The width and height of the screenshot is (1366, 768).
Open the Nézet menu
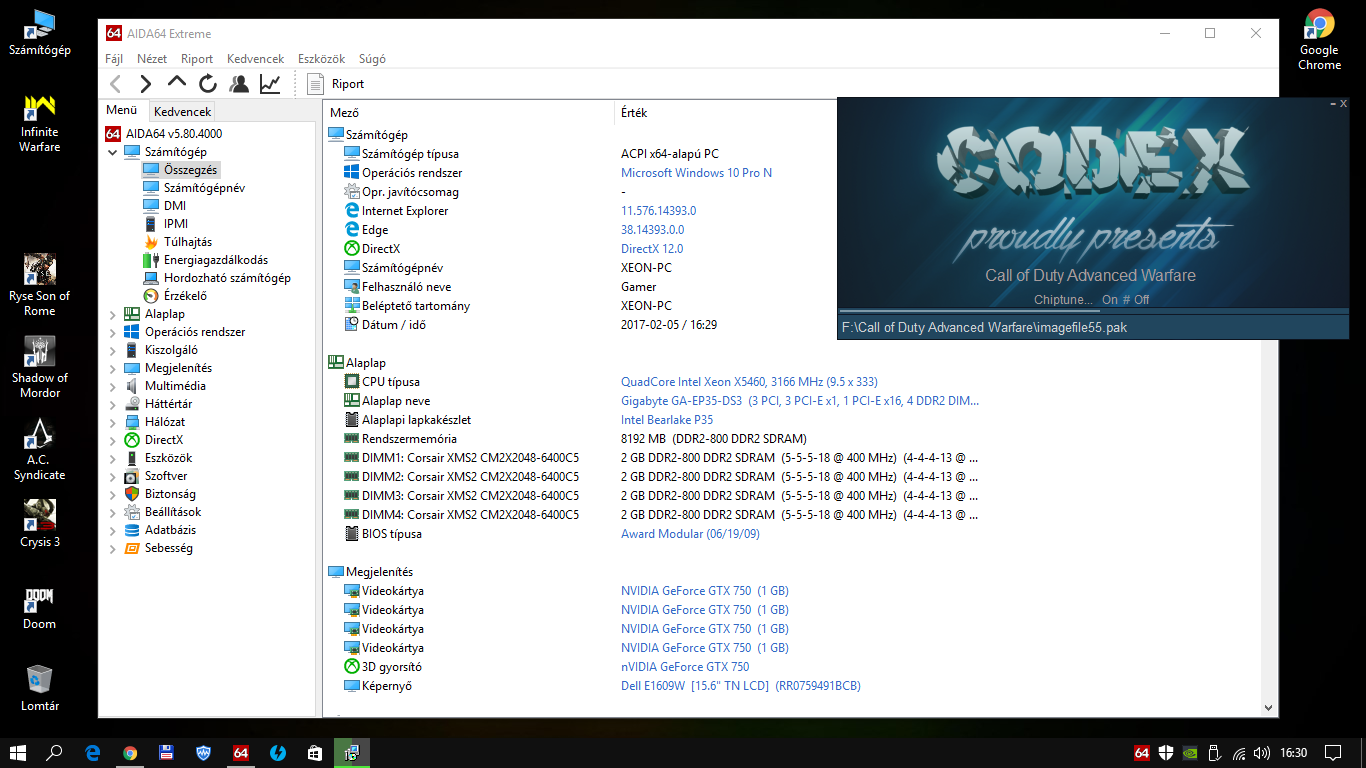click(152, 59)
